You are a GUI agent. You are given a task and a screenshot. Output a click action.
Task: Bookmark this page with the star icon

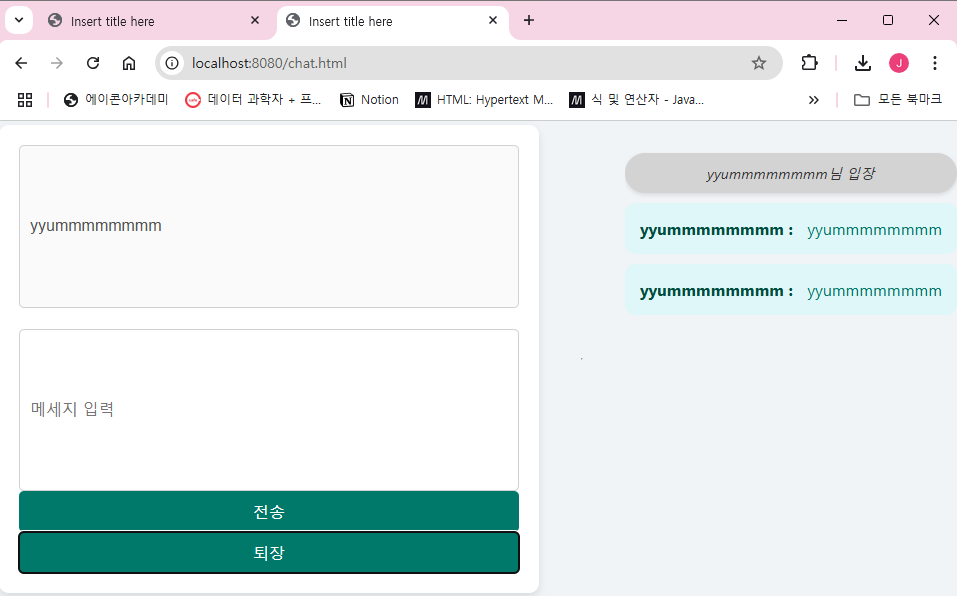pos(759,63)
